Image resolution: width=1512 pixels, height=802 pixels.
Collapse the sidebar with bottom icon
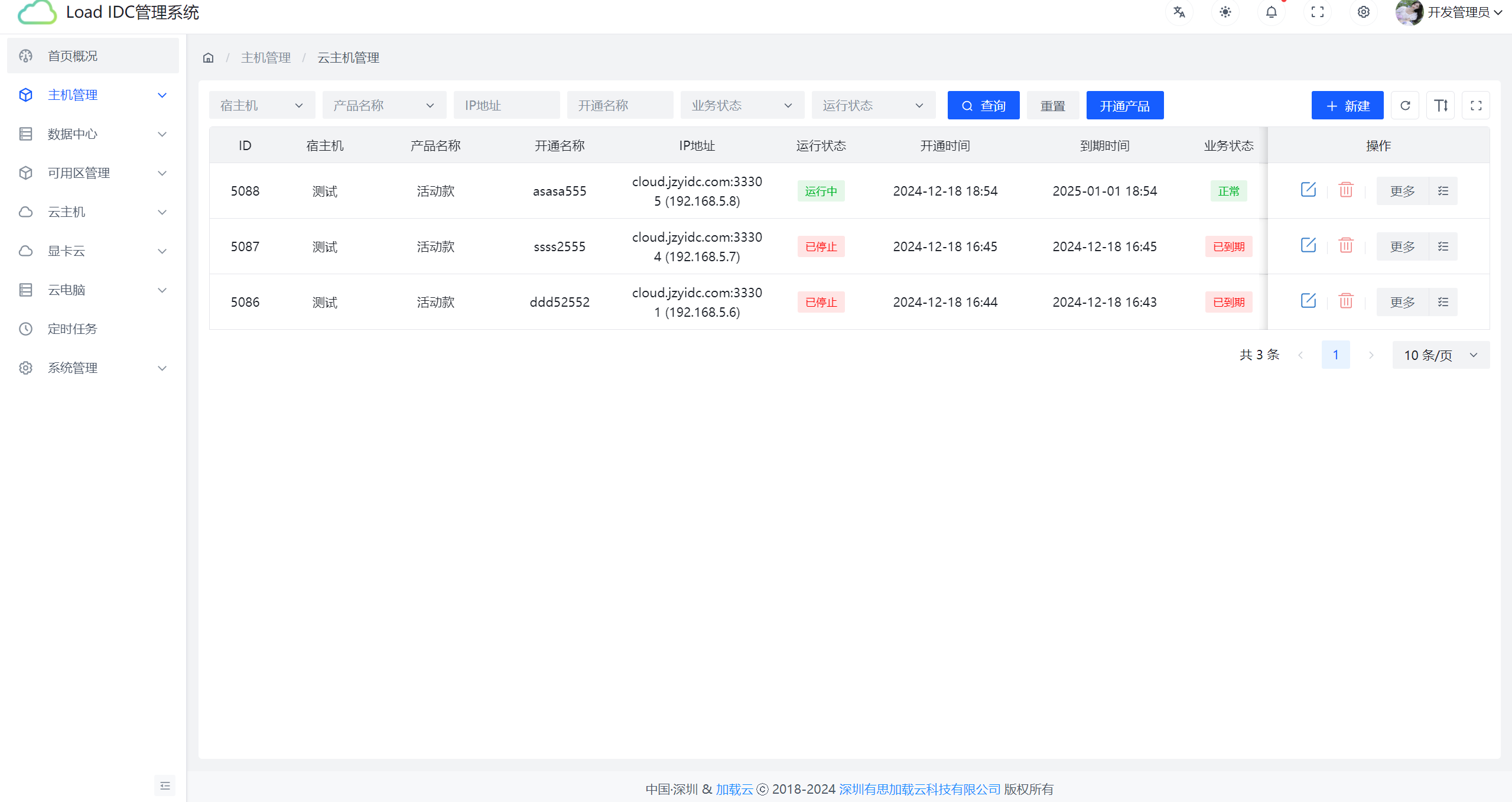coord(165,785)
